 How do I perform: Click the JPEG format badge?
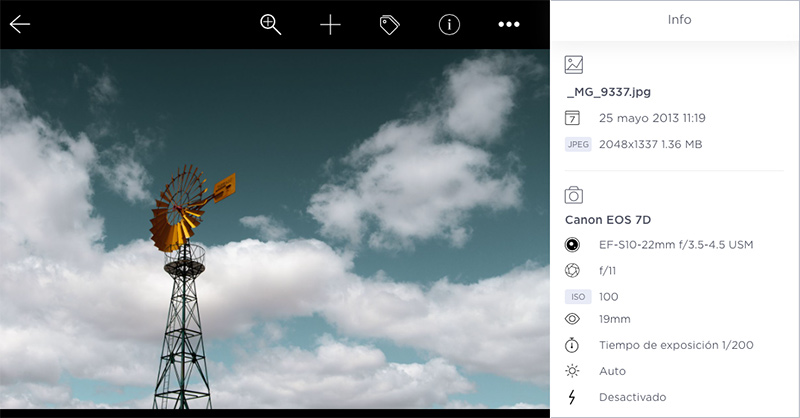point(578,144)
